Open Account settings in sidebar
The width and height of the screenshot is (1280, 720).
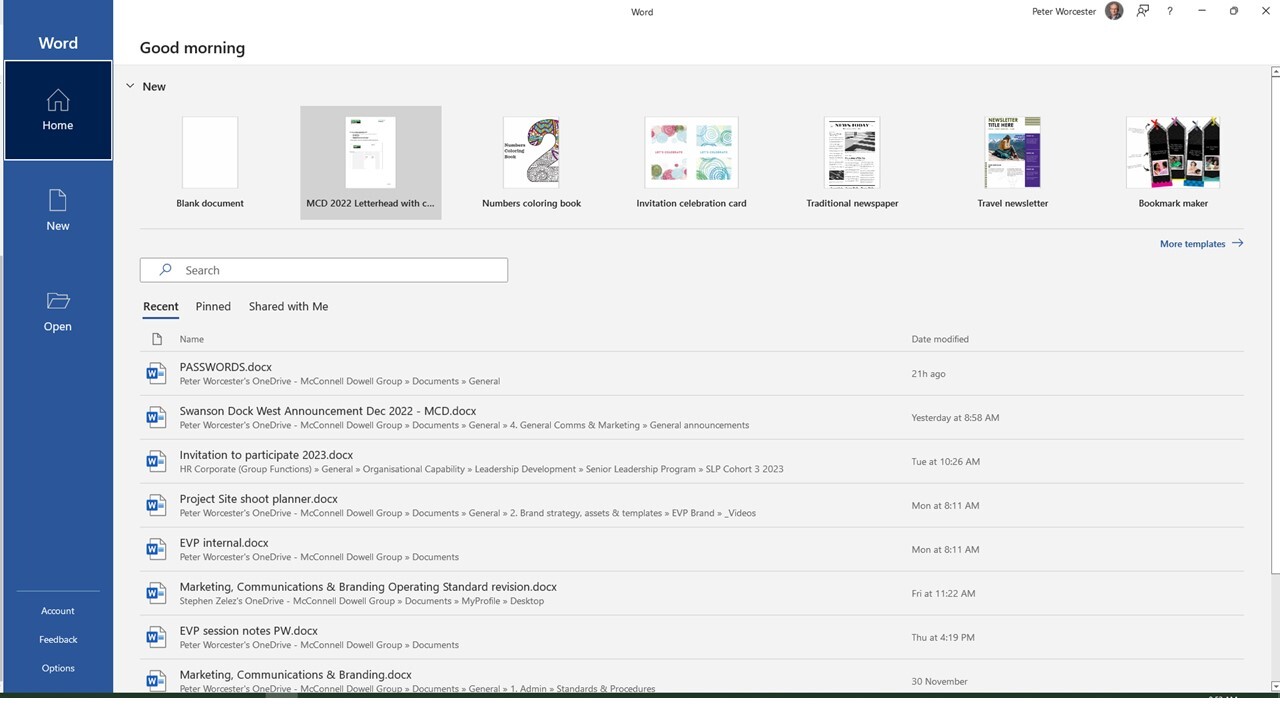coord(58,611)
